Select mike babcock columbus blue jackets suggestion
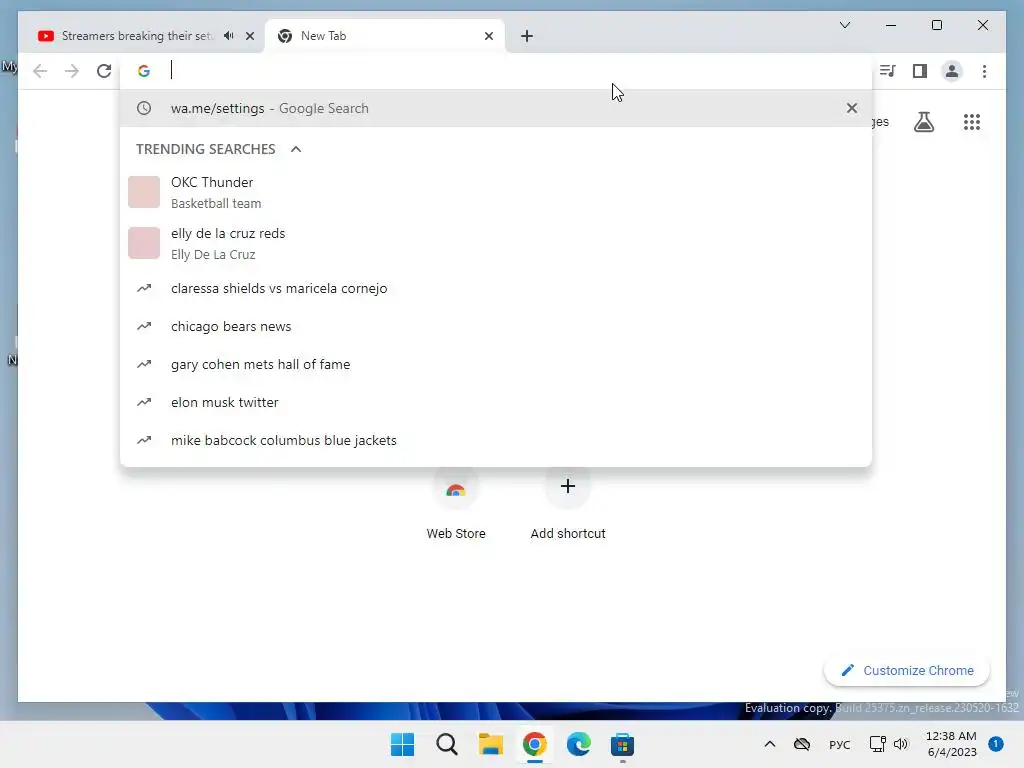 point(496,440)
